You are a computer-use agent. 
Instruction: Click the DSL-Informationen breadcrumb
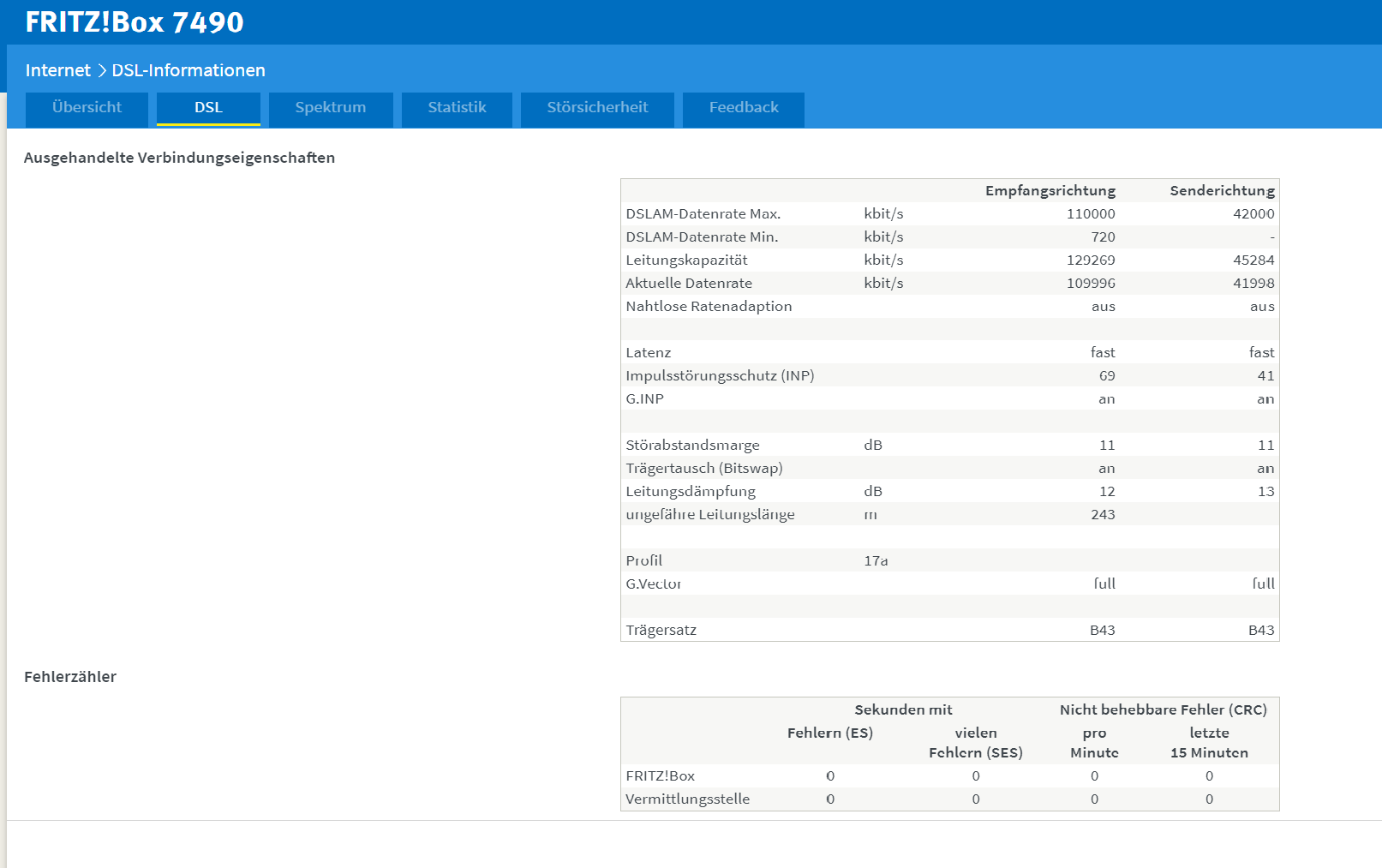point(188,70)
